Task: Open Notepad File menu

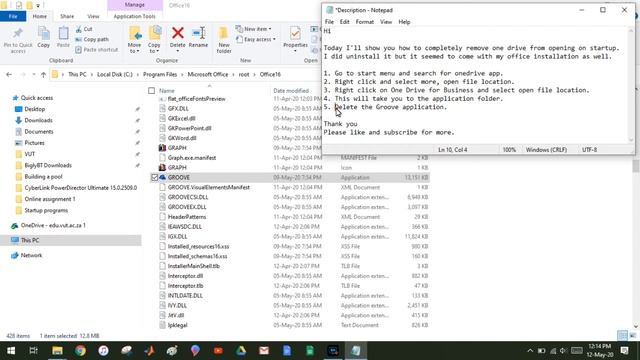Action: click(329, 22)
